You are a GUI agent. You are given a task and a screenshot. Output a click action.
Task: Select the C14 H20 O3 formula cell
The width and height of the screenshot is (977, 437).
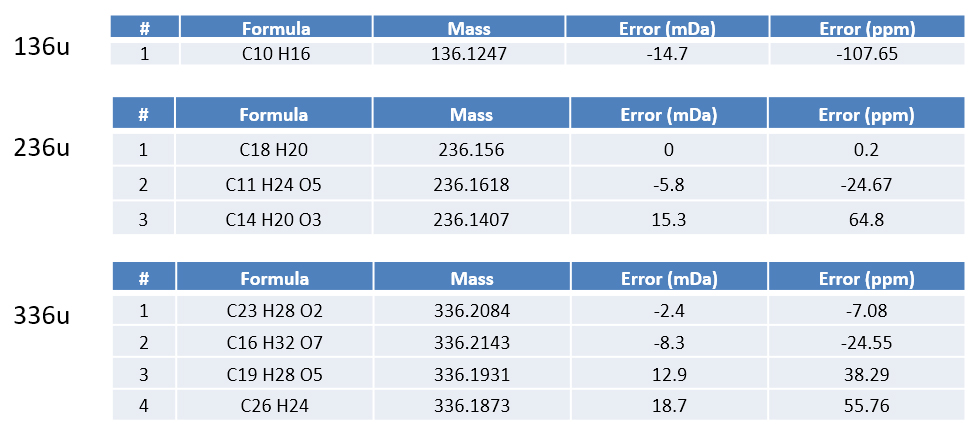click(x=274, y=219)
